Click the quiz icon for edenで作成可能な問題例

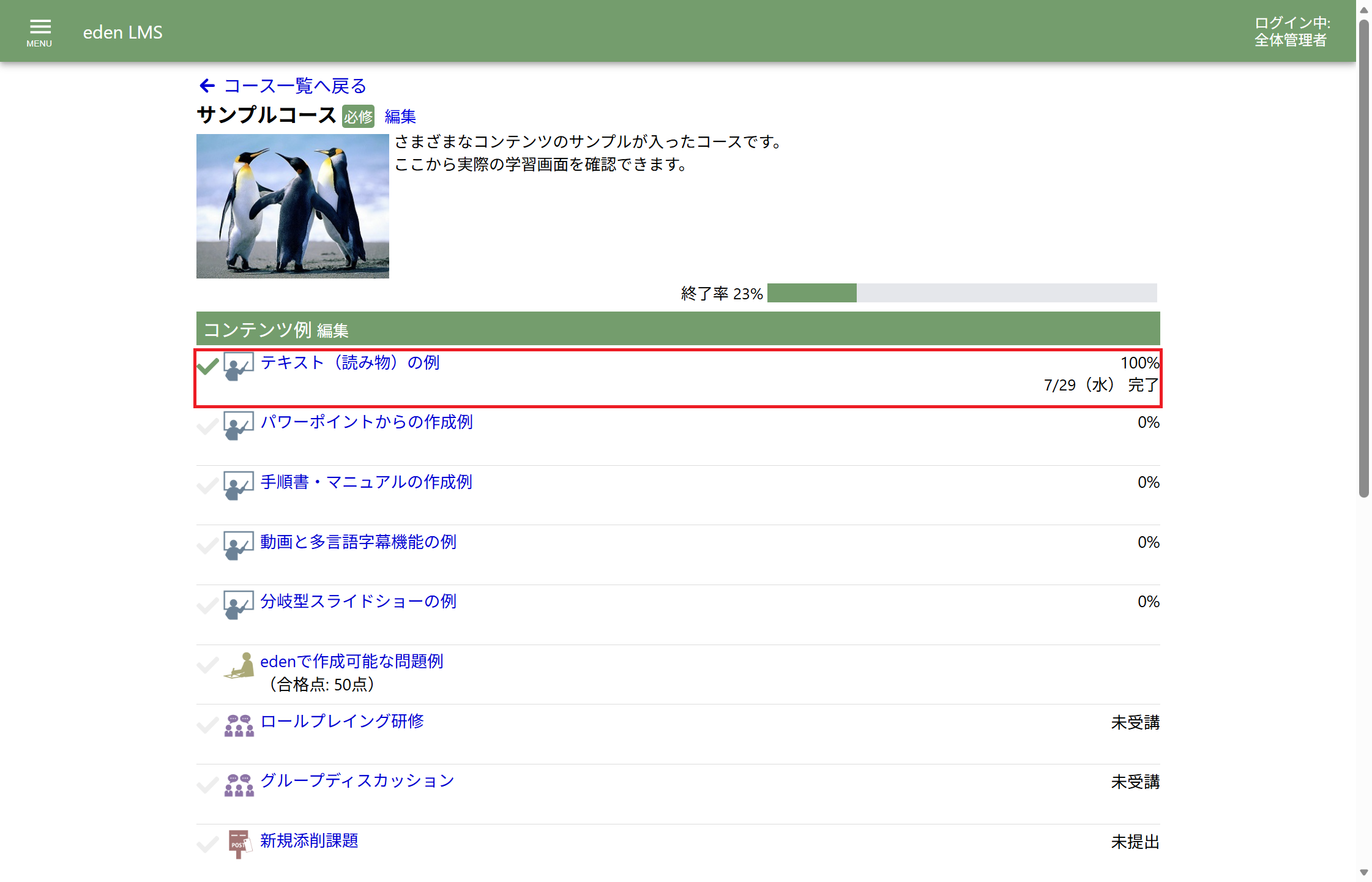[x=239, y=665]
